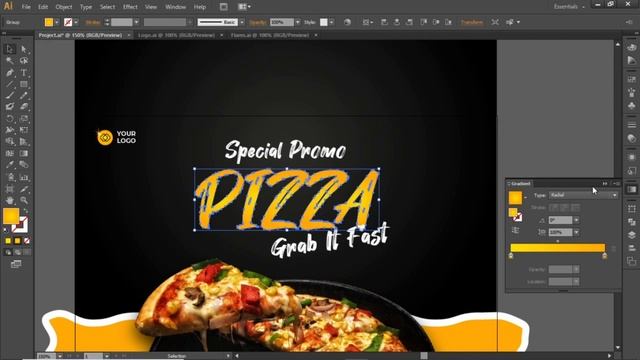This screenshot has height=360, width=640.
Task: Select the Column Graph tool
Action: [24, 177]
